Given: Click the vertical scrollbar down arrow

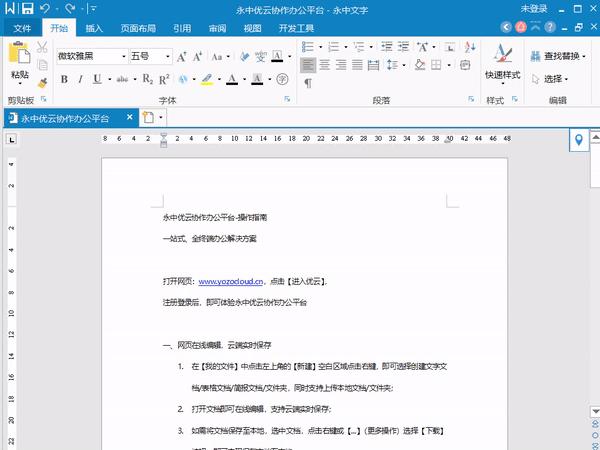Looking at the screenshot, I should [x=595, y=411].
